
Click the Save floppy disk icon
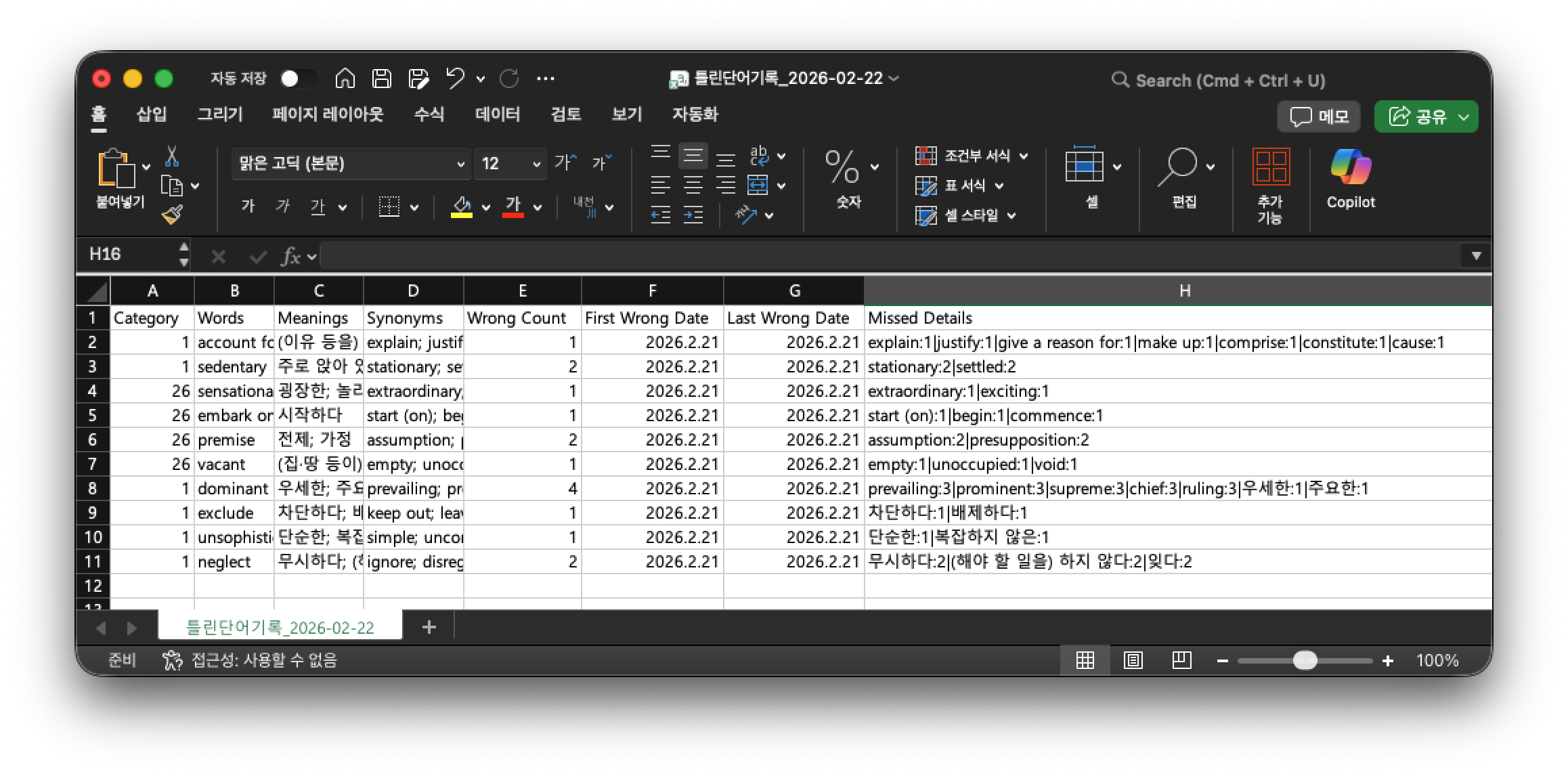(382, 79)
